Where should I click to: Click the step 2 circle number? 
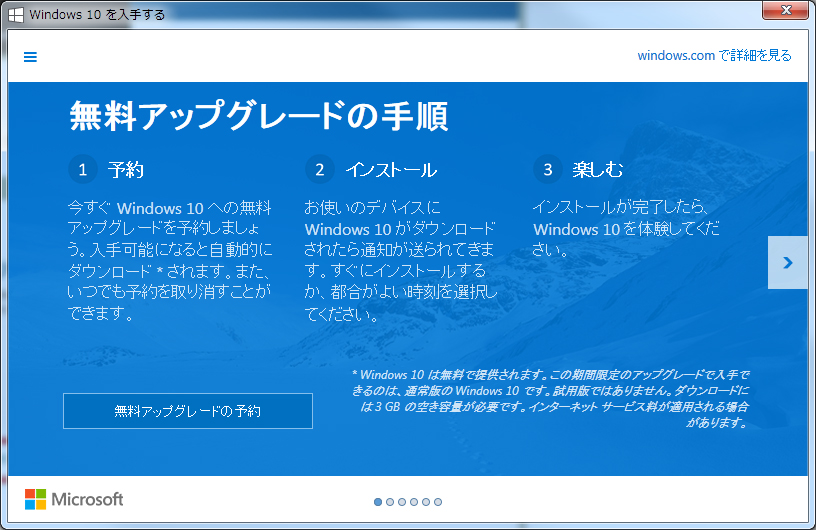(320, 169)
